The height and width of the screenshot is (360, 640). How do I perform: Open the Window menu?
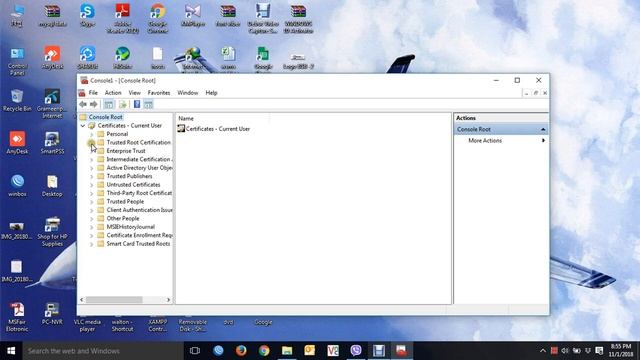[x=187, y=93]
